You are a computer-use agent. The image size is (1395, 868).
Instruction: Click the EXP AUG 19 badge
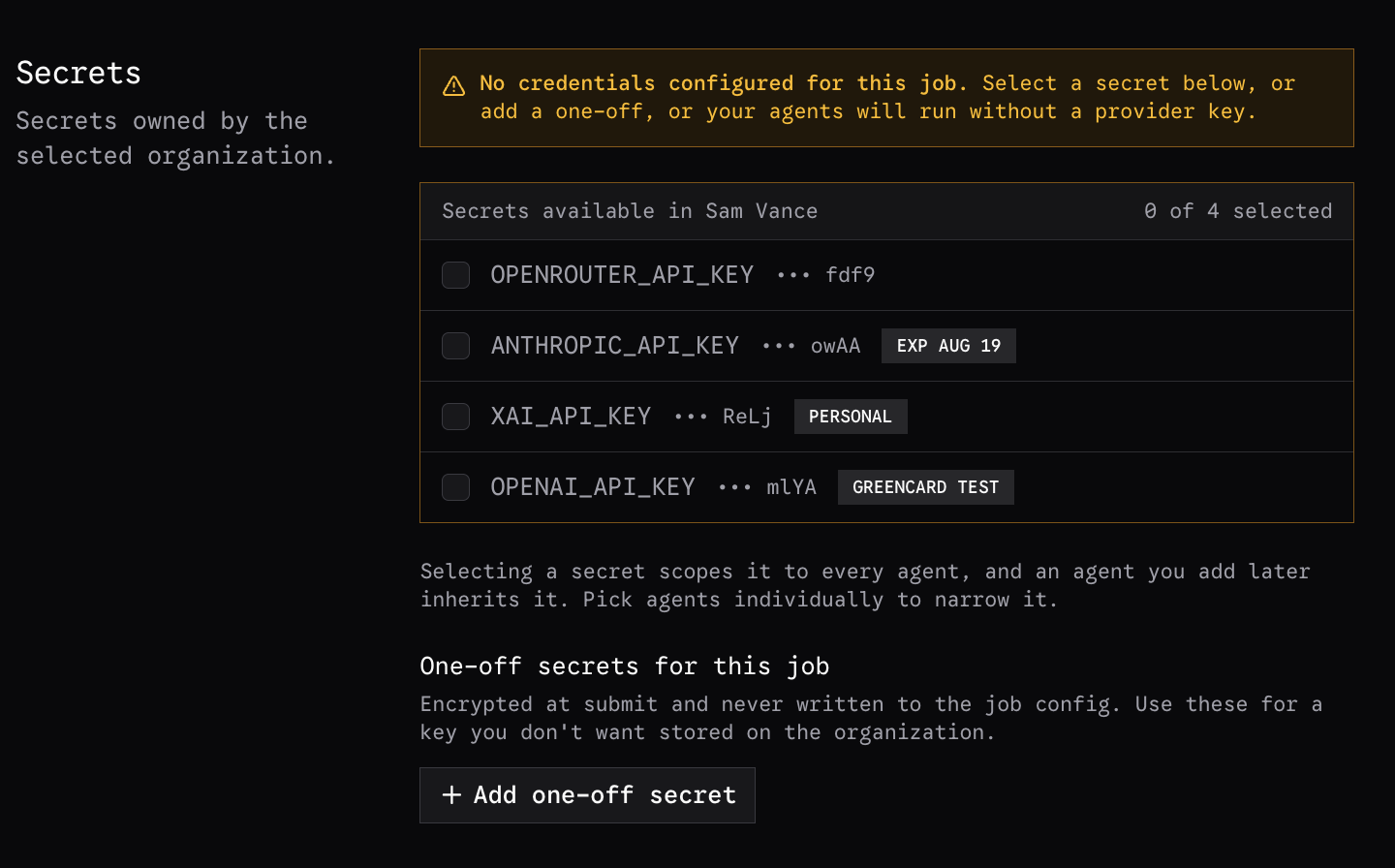948,346
